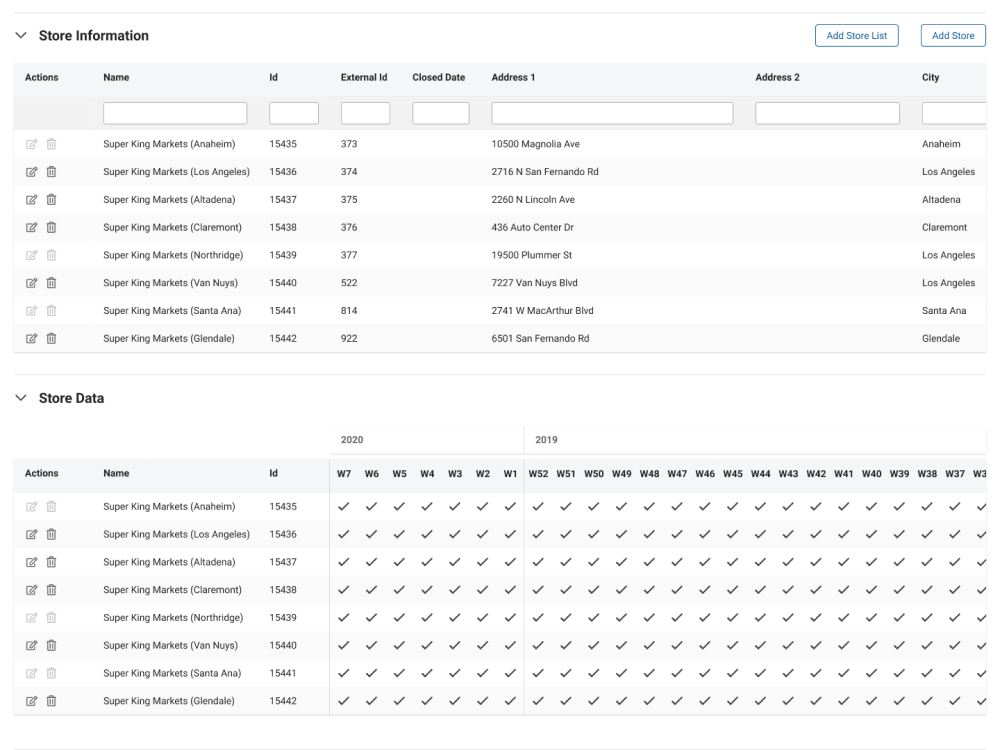This screenshot has height=750, width=1000.
Task: Focus the Id filter input
Action: coord(293,113)
